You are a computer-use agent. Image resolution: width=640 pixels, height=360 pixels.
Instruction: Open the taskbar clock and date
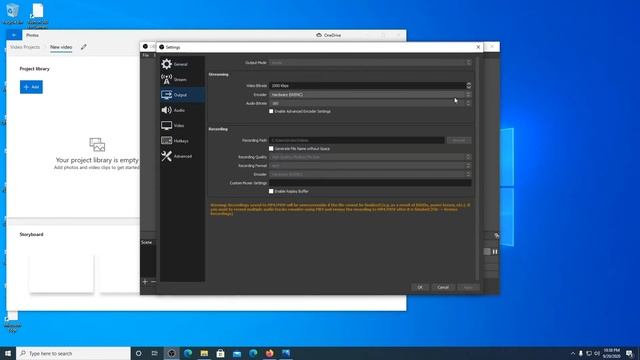[x=611, y=353]
